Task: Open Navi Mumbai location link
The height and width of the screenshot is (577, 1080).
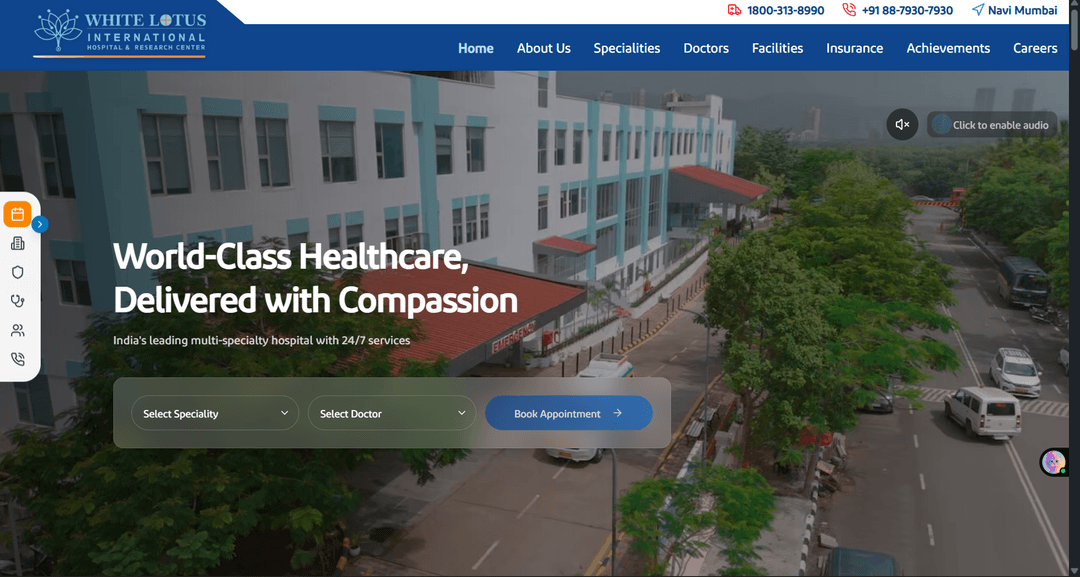Action: (1015, 10)
